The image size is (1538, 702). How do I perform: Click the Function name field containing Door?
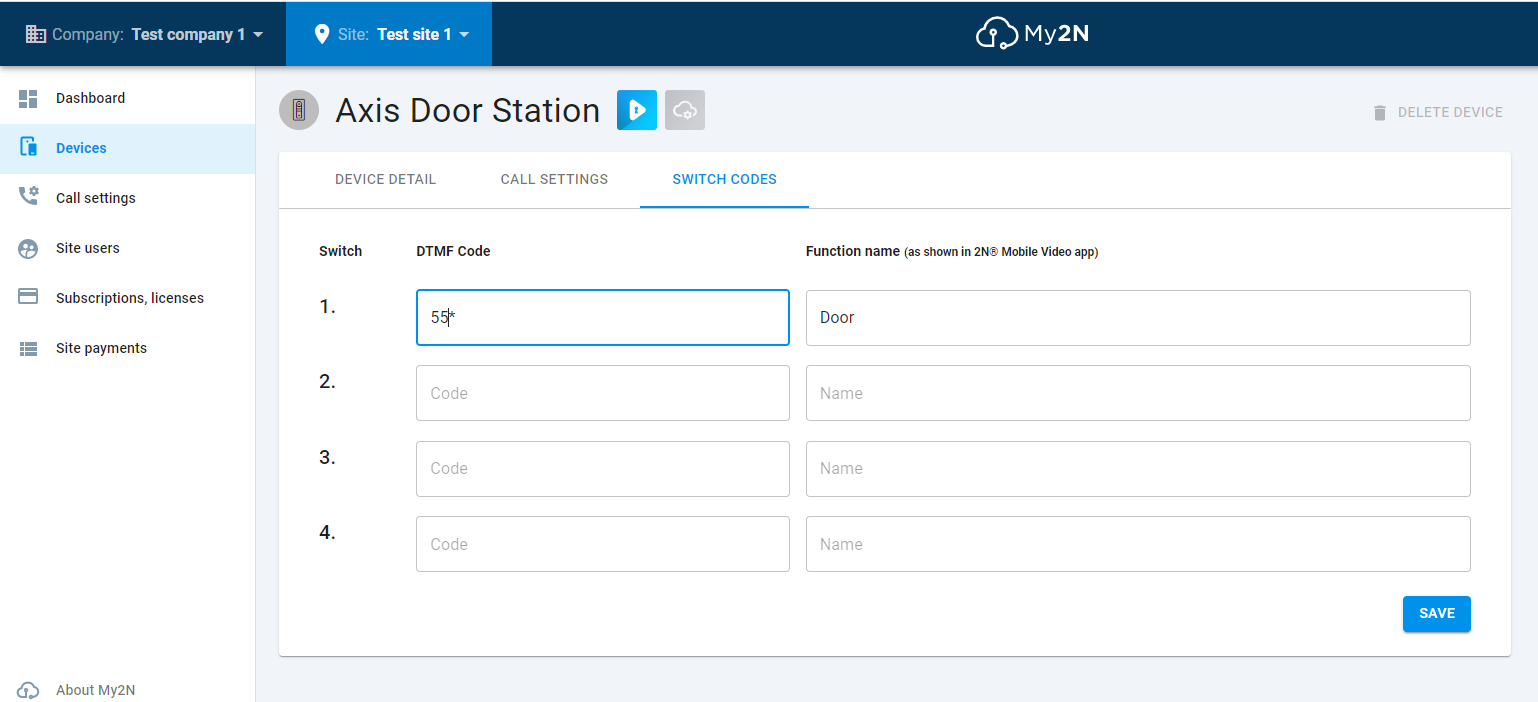tap(1137, 317)
